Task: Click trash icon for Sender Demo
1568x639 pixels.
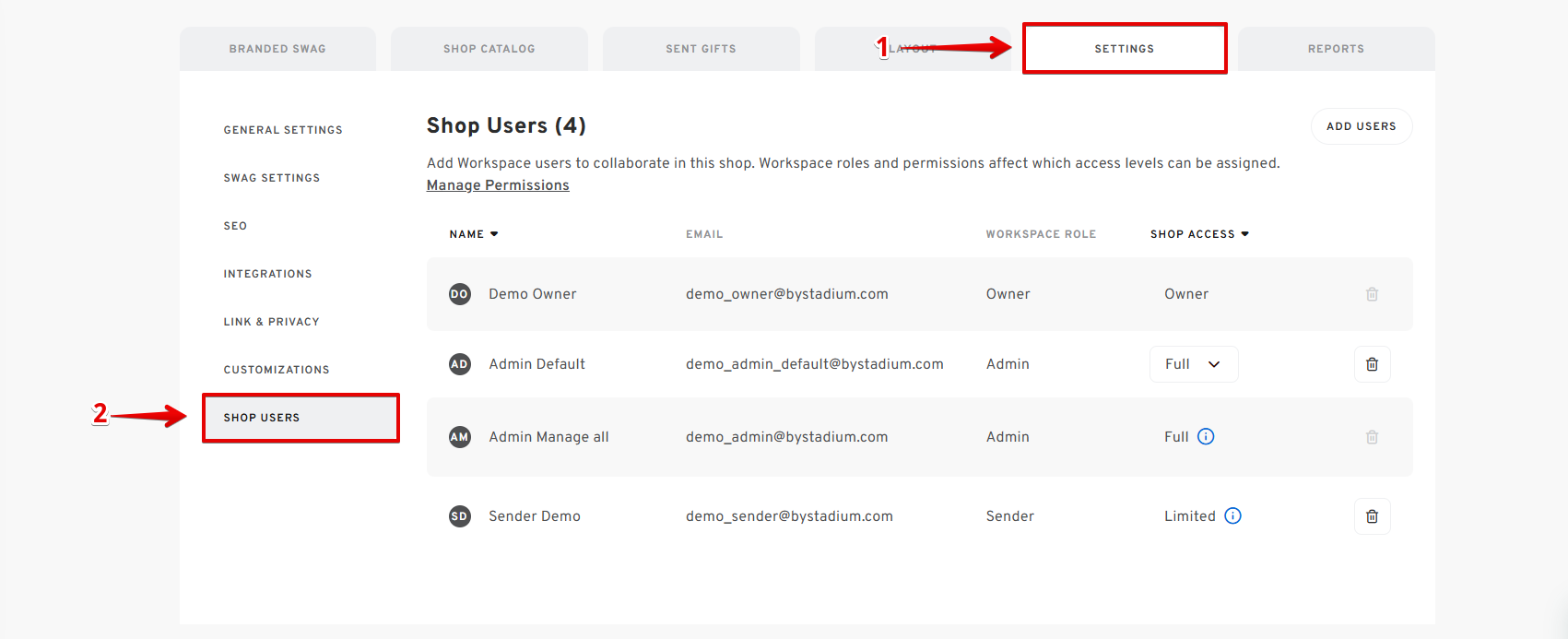Action: [1372, 516]
